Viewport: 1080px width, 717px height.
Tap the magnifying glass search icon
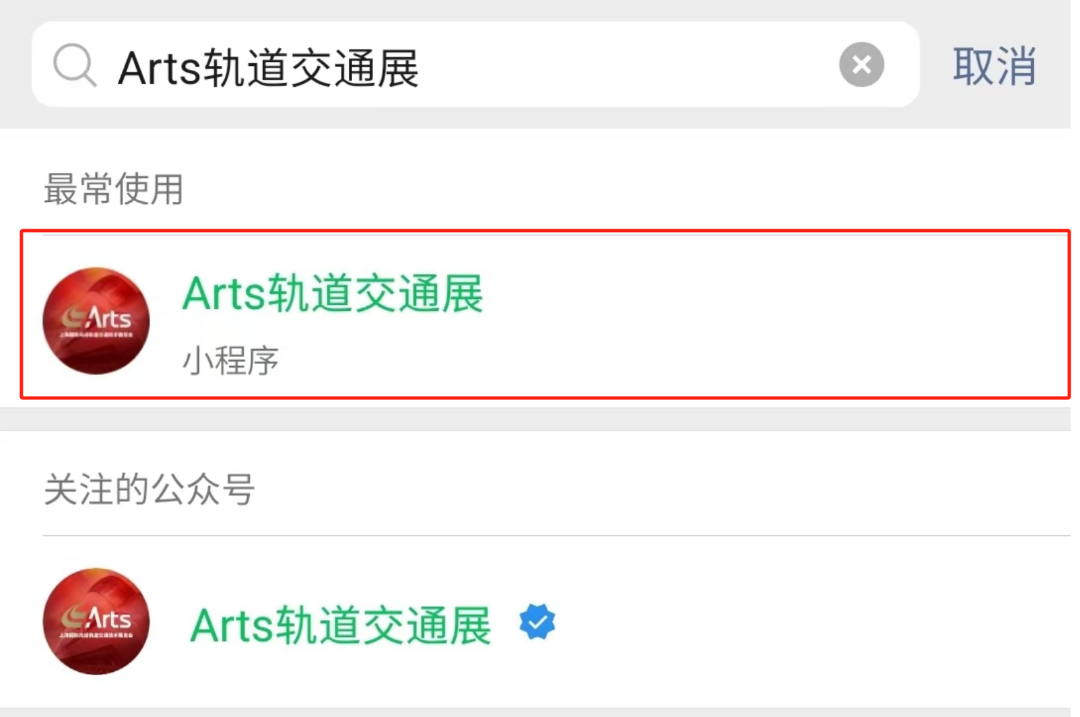click(x=74, y=65)
